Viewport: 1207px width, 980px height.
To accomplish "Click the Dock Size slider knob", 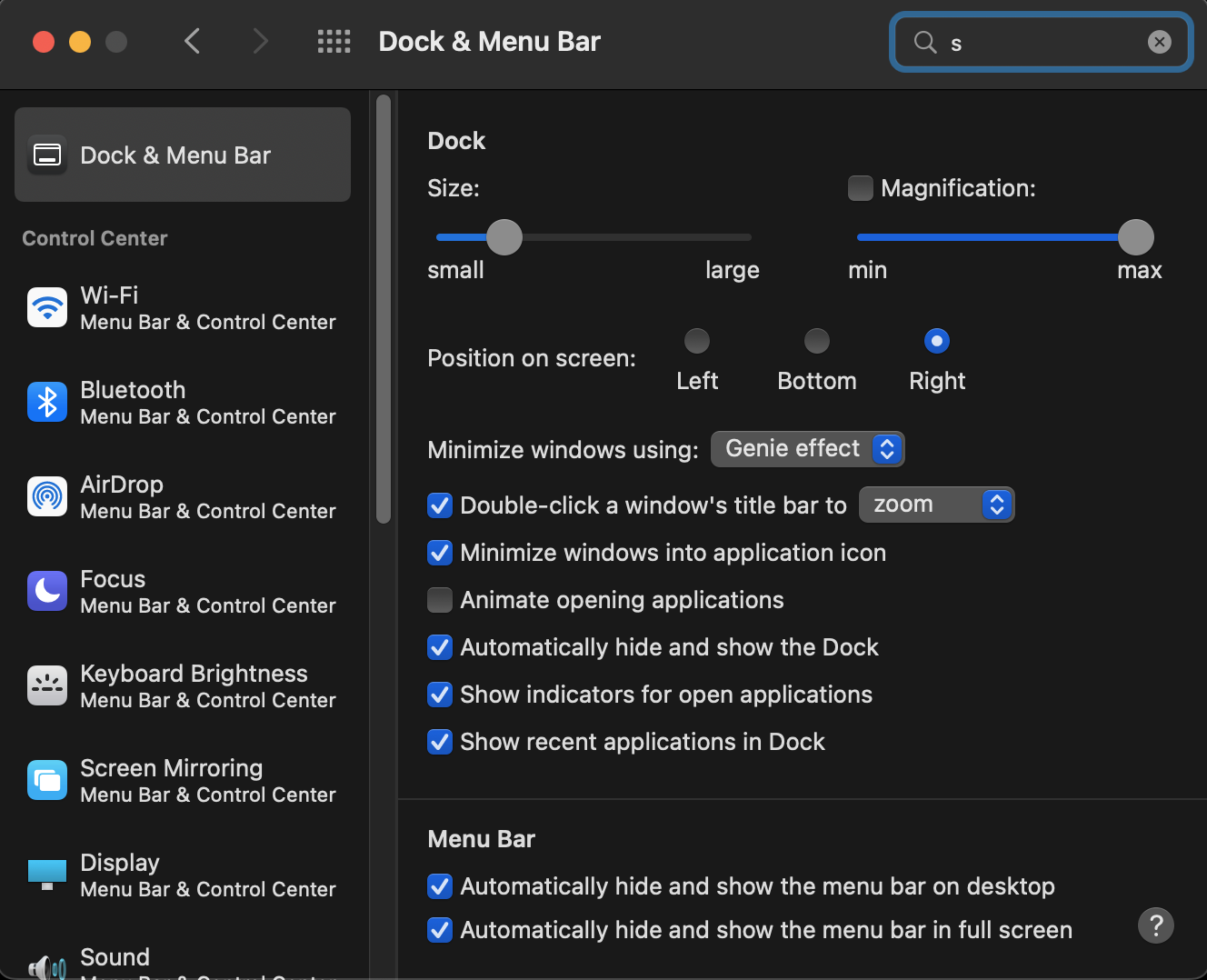I will click(504, 237).
